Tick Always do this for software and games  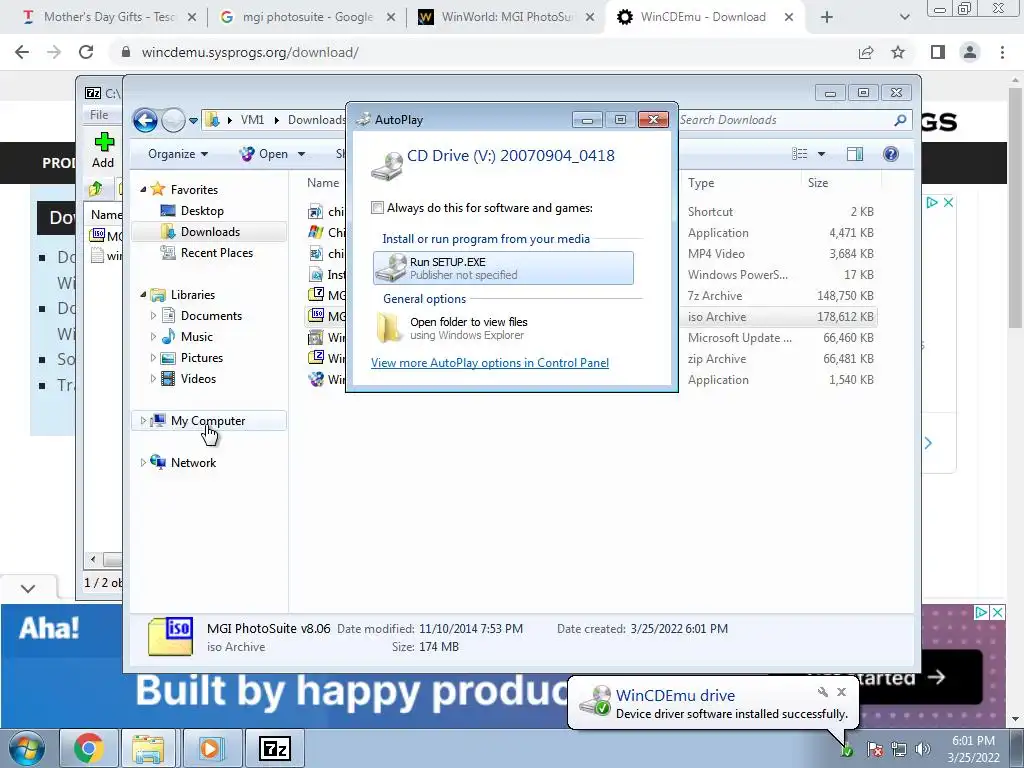coord(377,208)
